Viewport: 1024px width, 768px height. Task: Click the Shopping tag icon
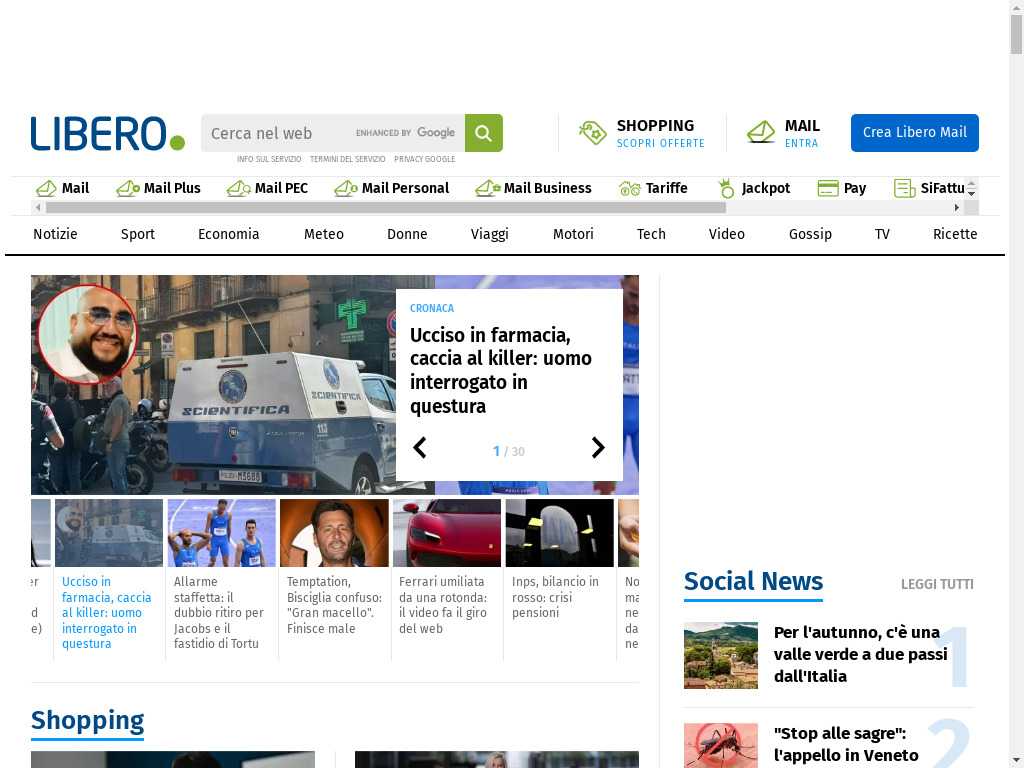point(592,133)
